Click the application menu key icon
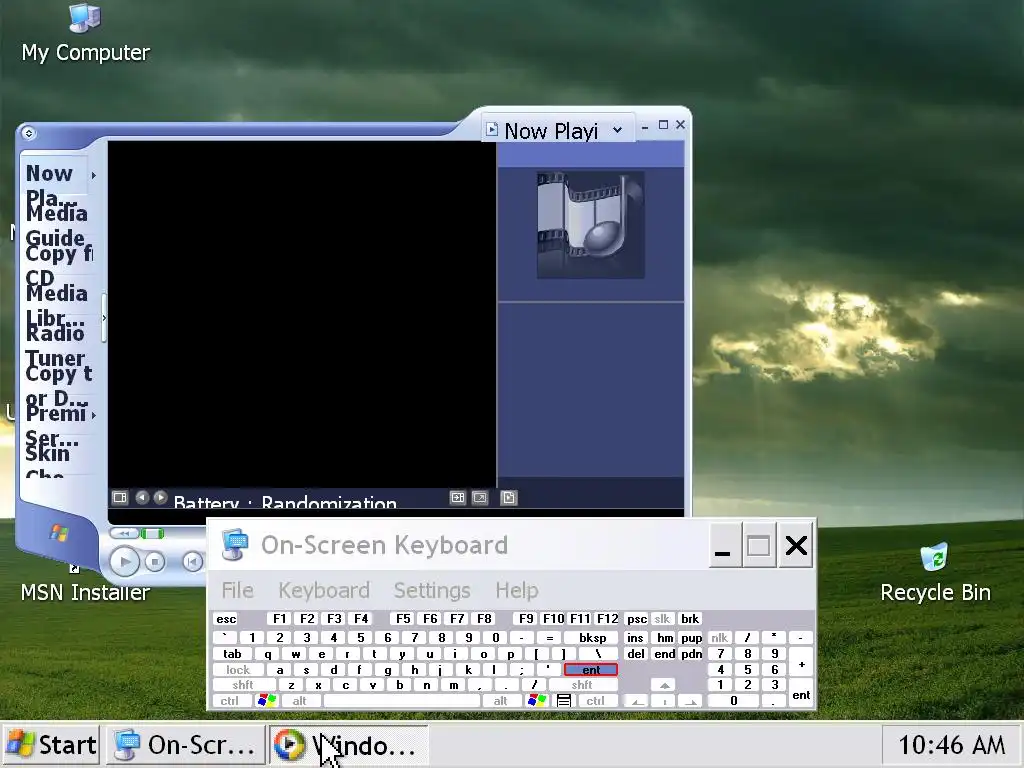 click(x=564, y=701)
